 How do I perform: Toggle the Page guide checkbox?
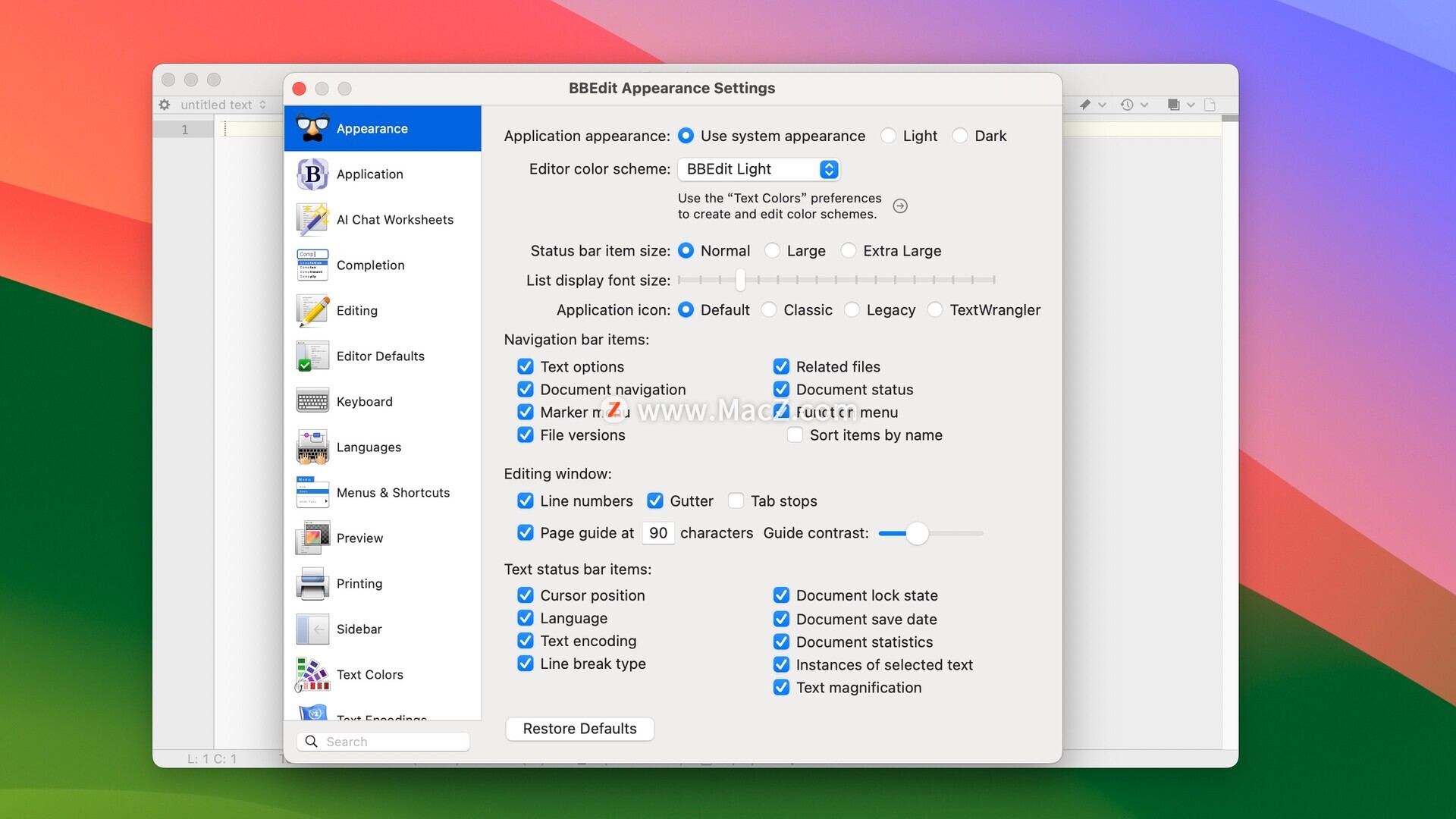tap(526, 532)
